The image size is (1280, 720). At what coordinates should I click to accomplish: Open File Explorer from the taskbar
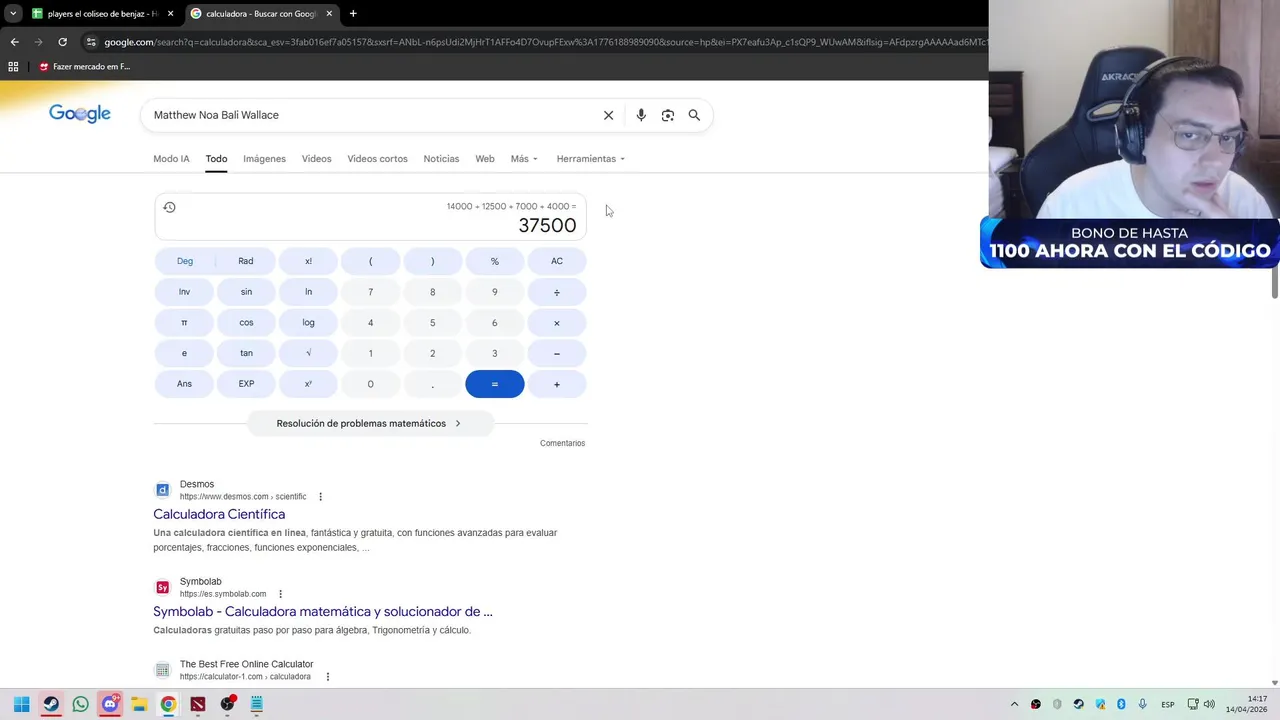pos(139,704)
